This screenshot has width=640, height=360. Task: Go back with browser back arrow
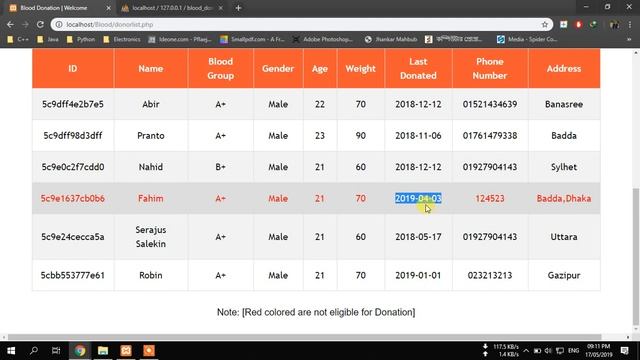[10, 25]
